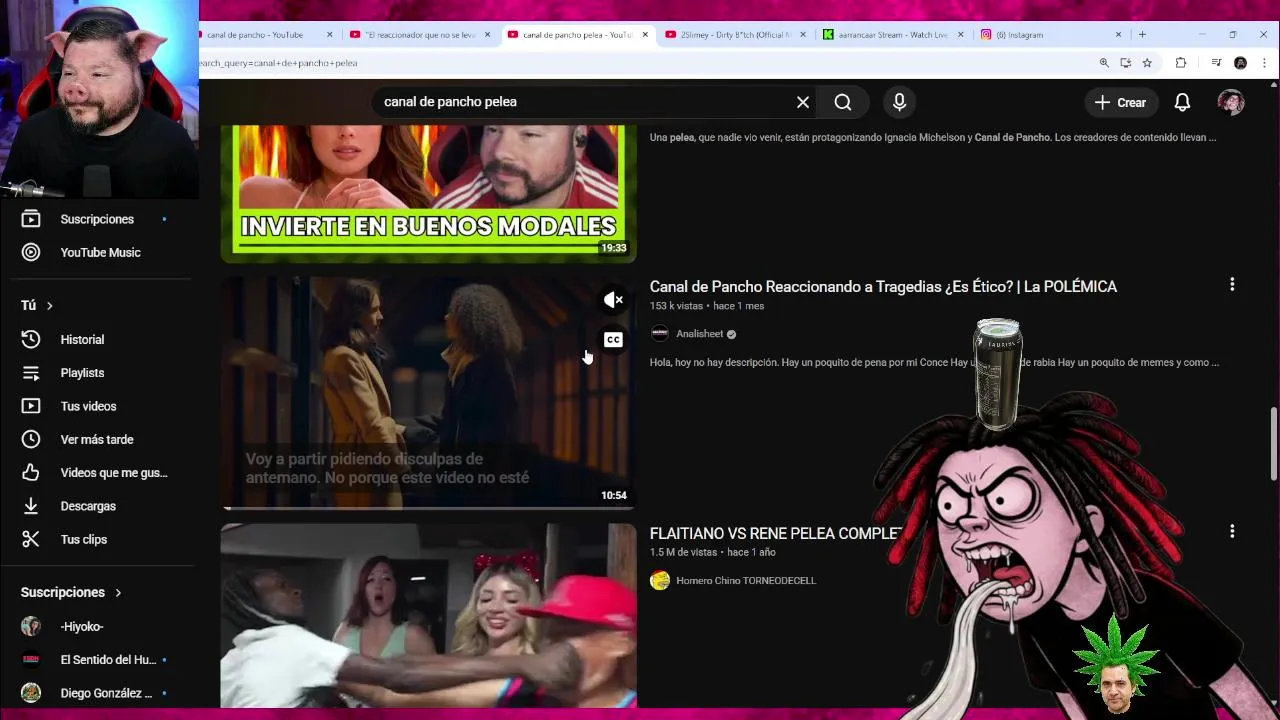Screen dimensions: 1280x720
Task: Open the FLAITIANO VS RENE PELEA video title
Action: (x=776, y=534)
